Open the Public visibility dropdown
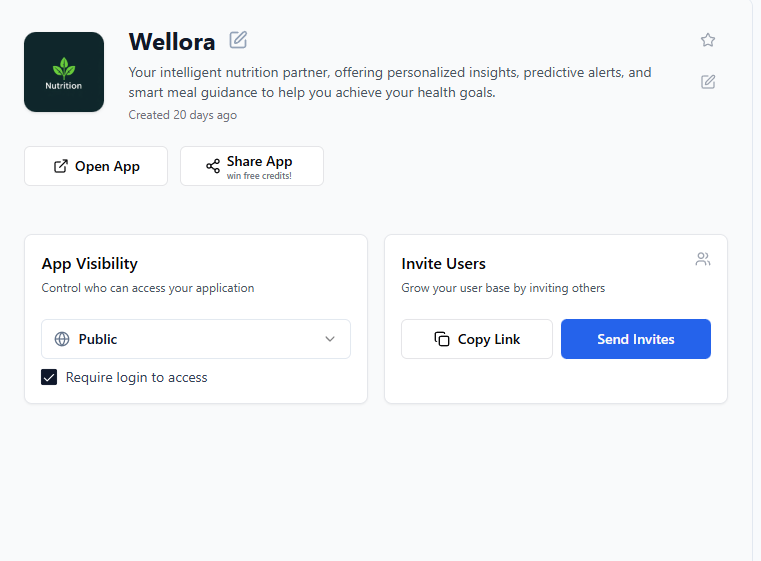Screen dimensions: 761x561 pyautogui.click(x=196, y=339)
